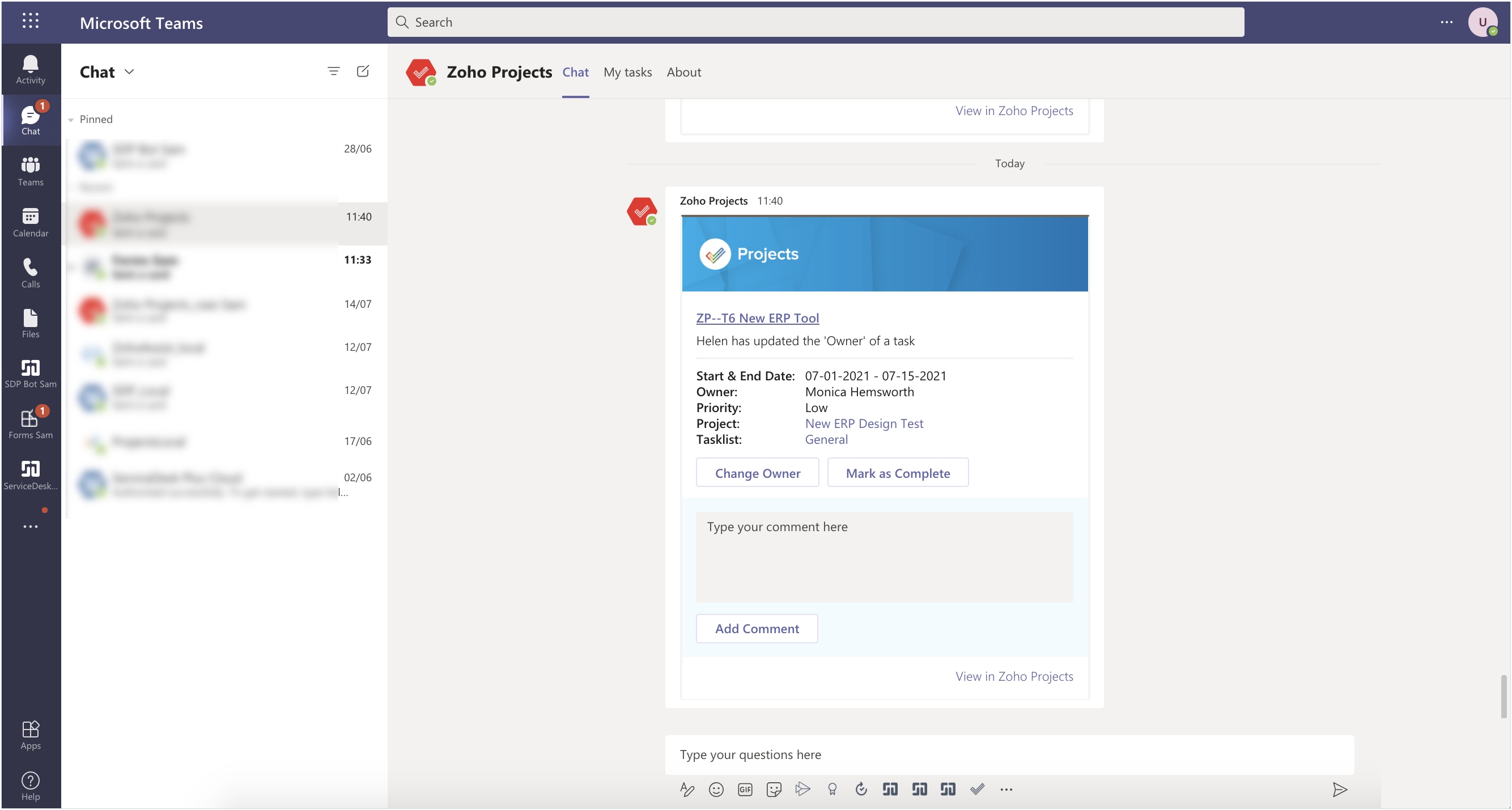Switch to the About tab

coord(684,71)
